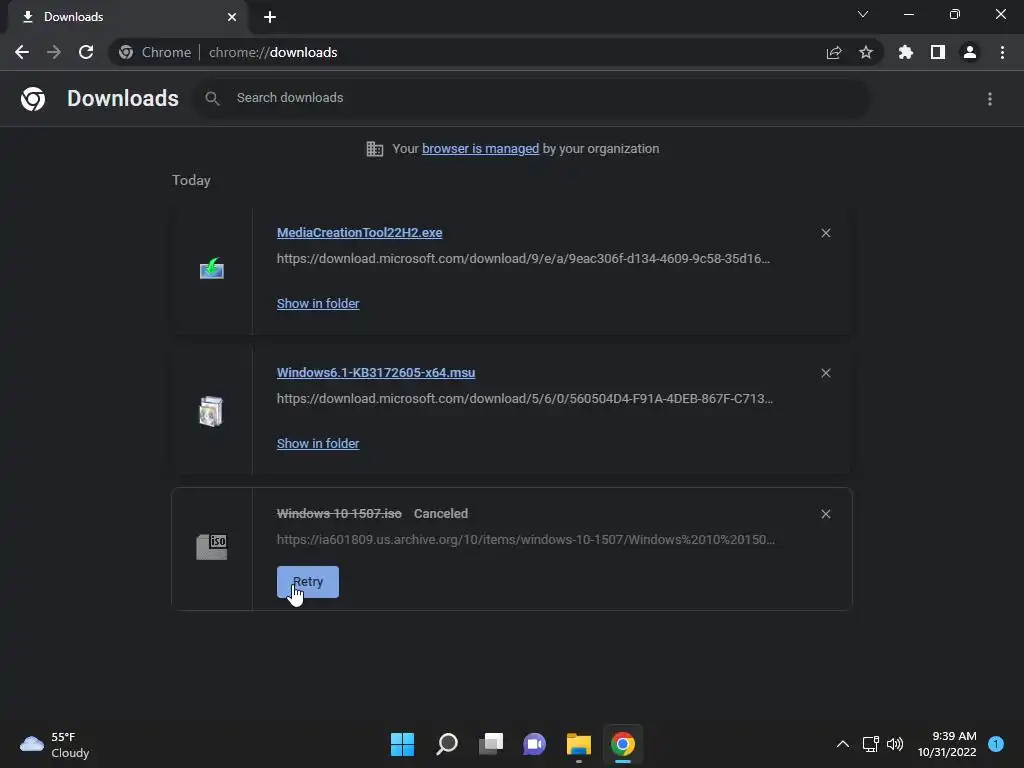Screen dimensions: 1024x768
Task: Go back using the browser back arrow
Action: pyautogui.click(x=22, y=52)
